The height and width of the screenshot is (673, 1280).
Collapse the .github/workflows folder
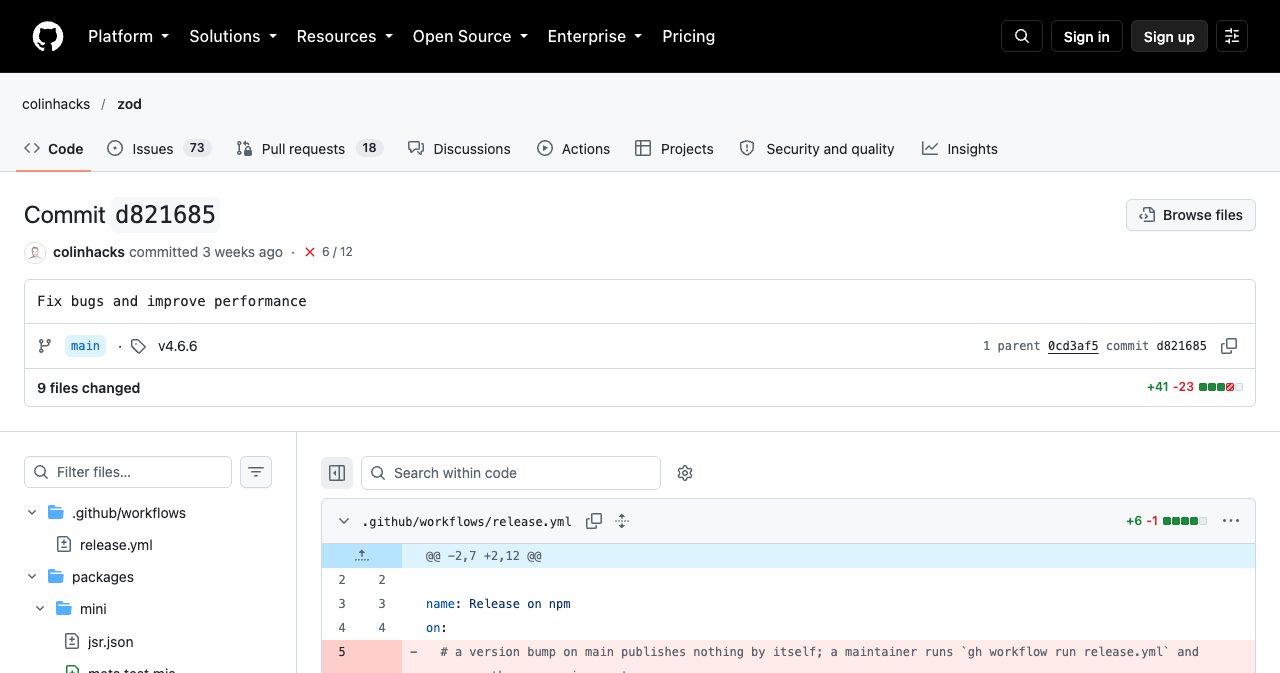[32, 513]
